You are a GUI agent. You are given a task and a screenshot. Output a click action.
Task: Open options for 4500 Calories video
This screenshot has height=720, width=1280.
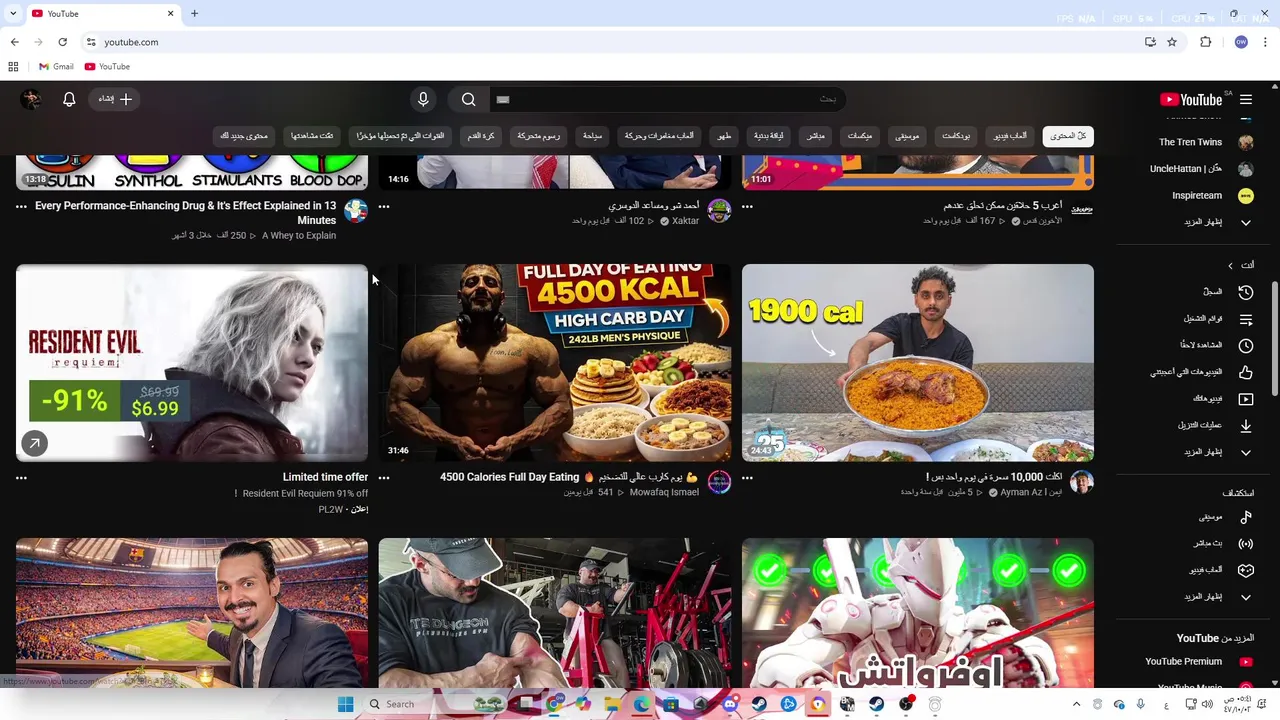384,478
